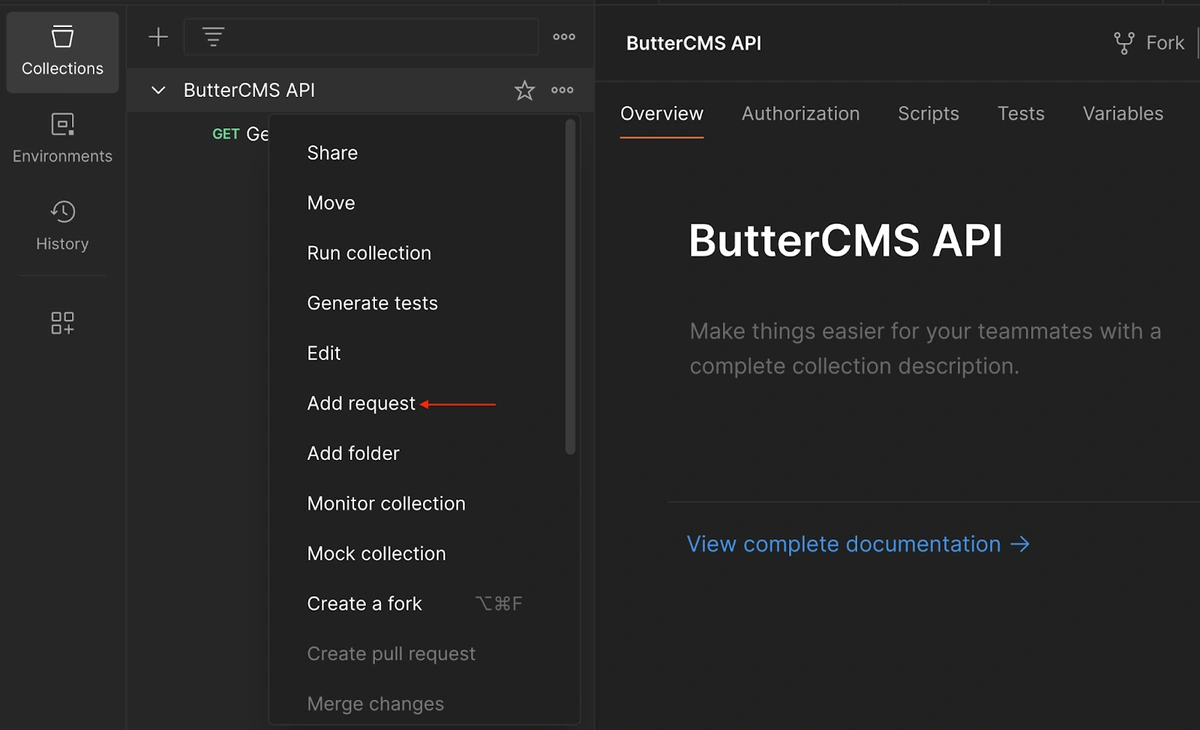Click the collection description placeholder text
Viewport: 1200px width, 730px height.
pyautogui.click(x=926, y=348)
